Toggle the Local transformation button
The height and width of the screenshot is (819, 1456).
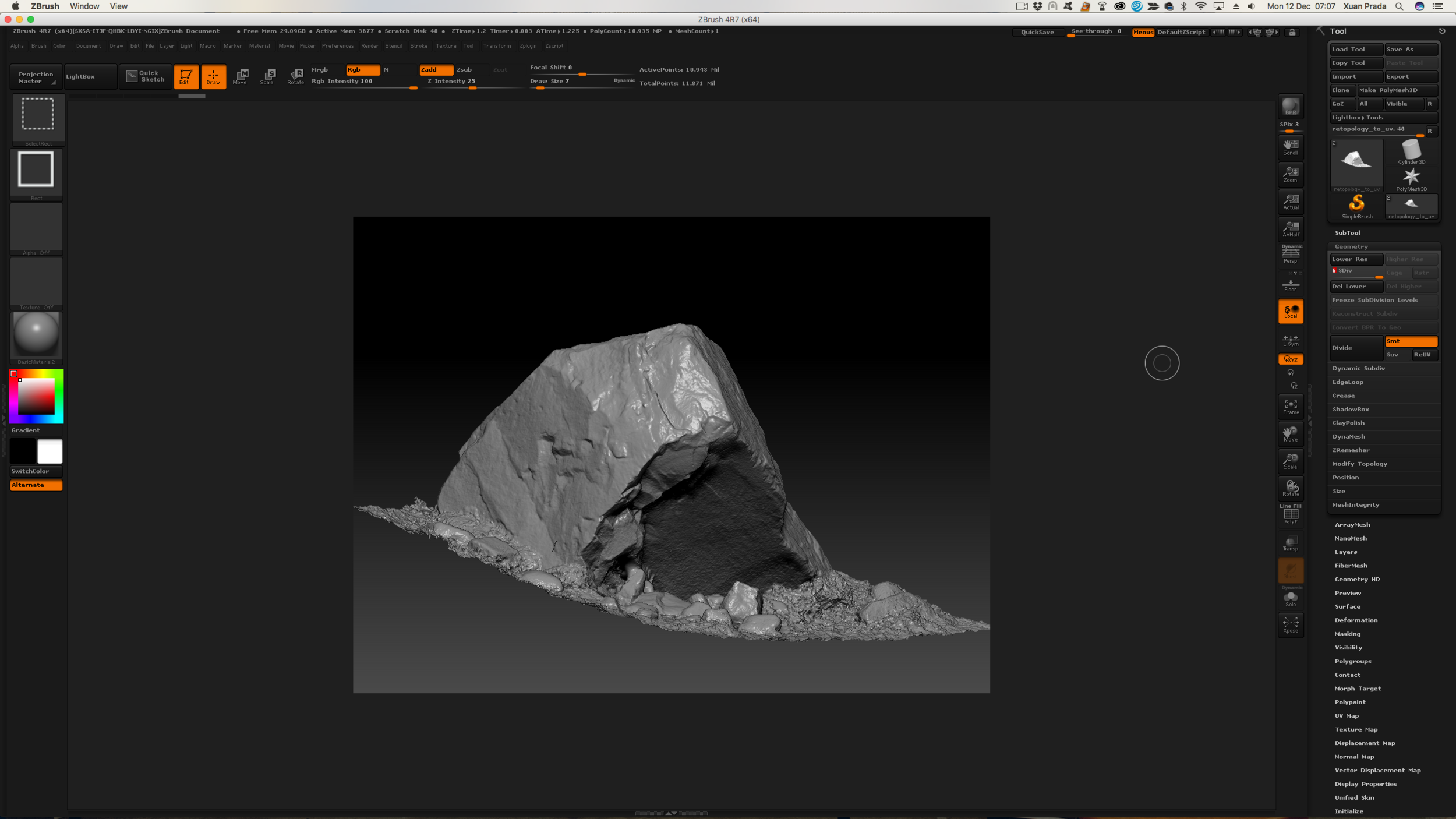(x=1291, y=312)
